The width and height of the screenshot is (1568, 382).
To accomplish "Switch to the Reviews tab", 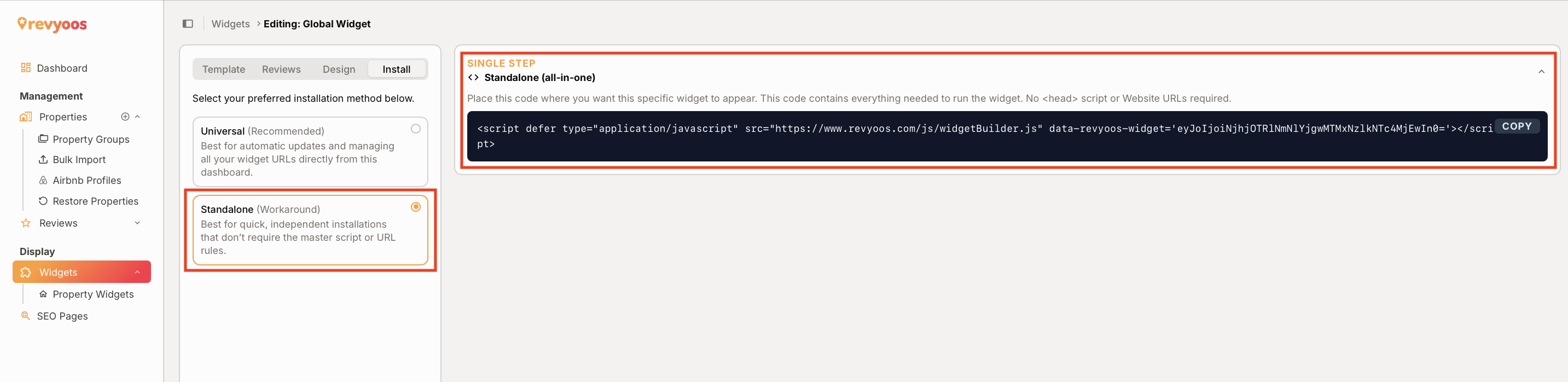I will pyautogui.click(x=281, y=70).
